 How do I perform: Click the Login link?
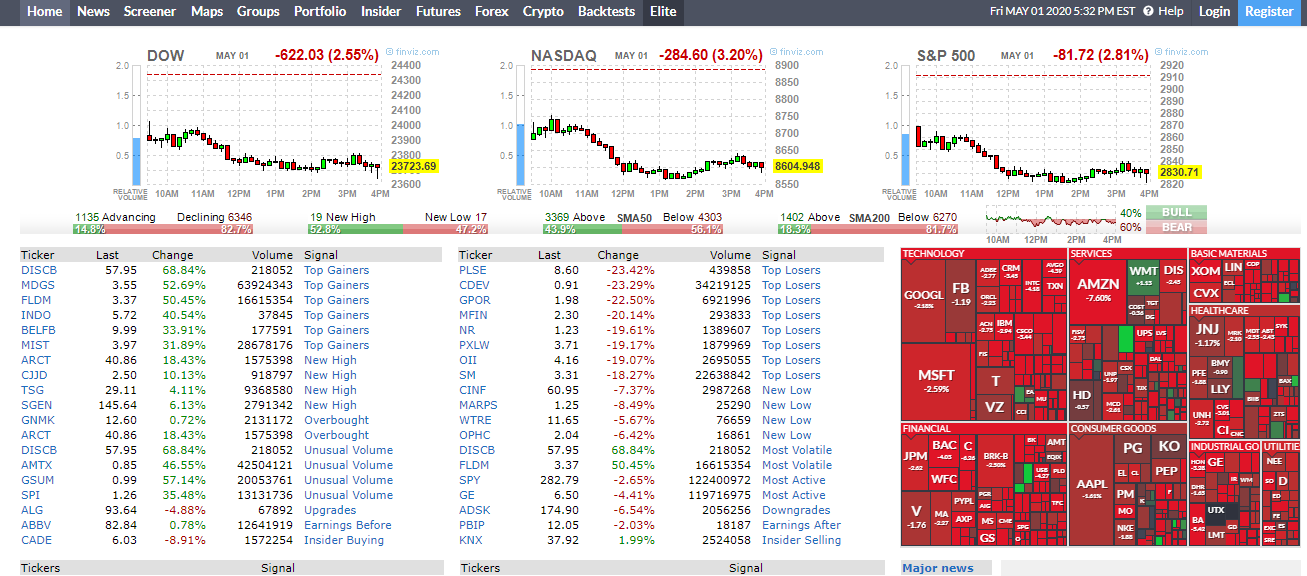coord(1214,12)
